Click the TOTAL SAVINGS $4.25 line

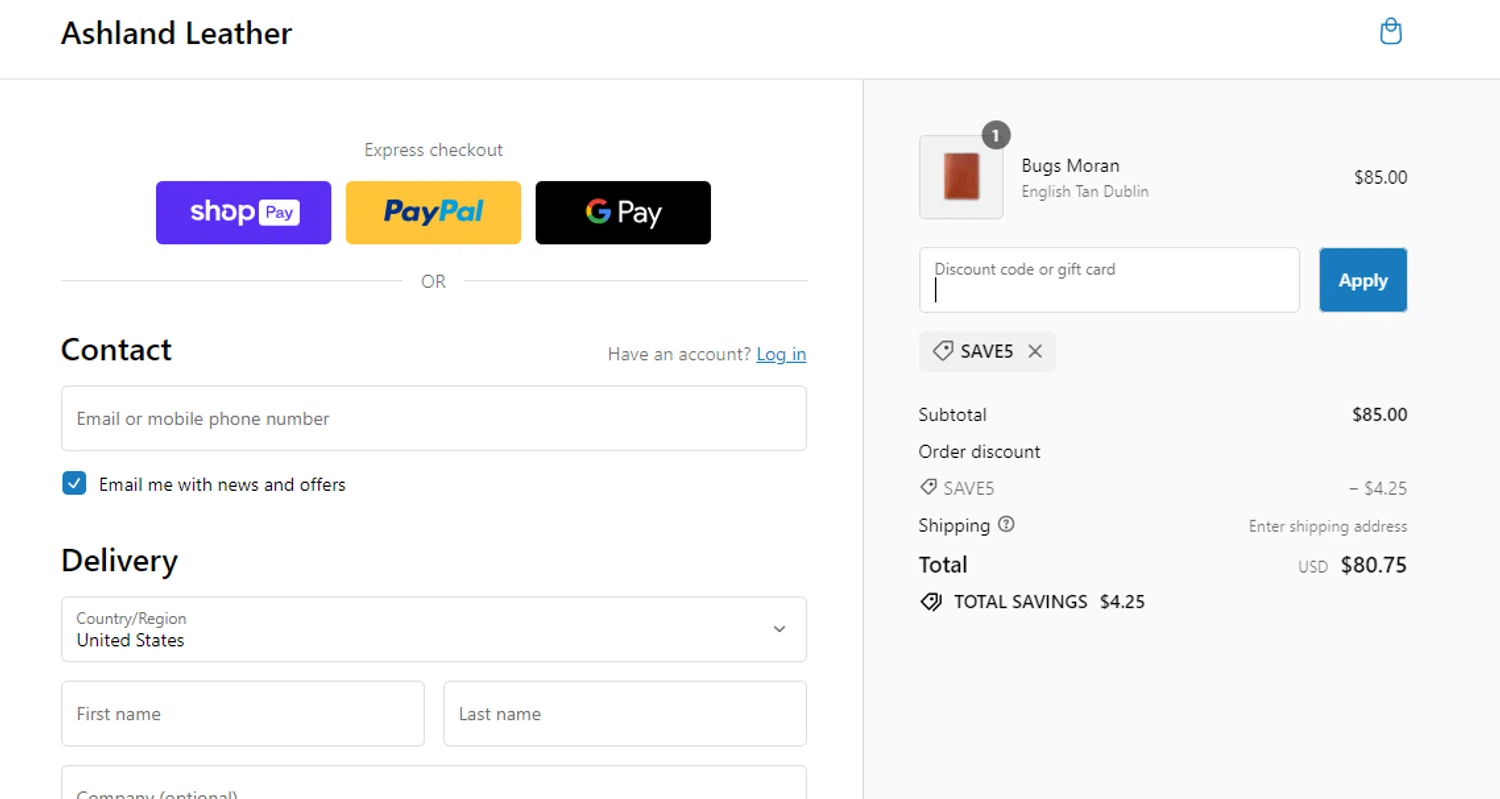point(1032,602)
